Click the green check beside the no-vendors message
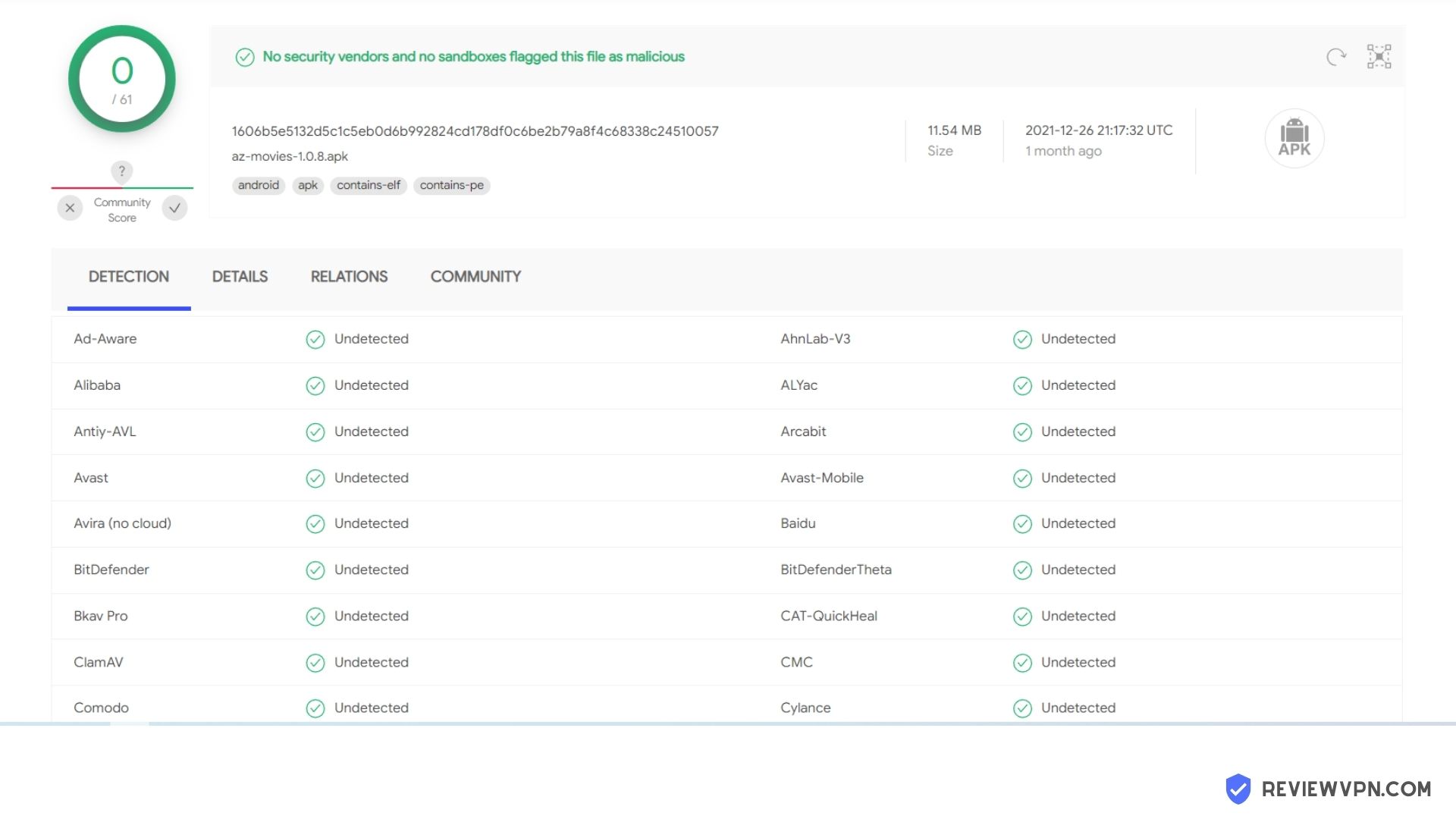 point(244,57)
